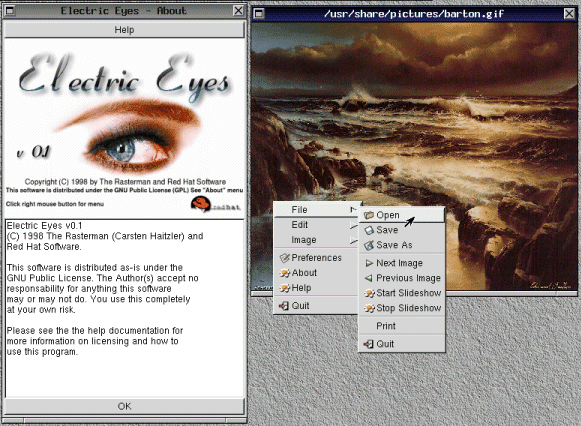
Task: Open the Edit menu item
Action: 316,225
